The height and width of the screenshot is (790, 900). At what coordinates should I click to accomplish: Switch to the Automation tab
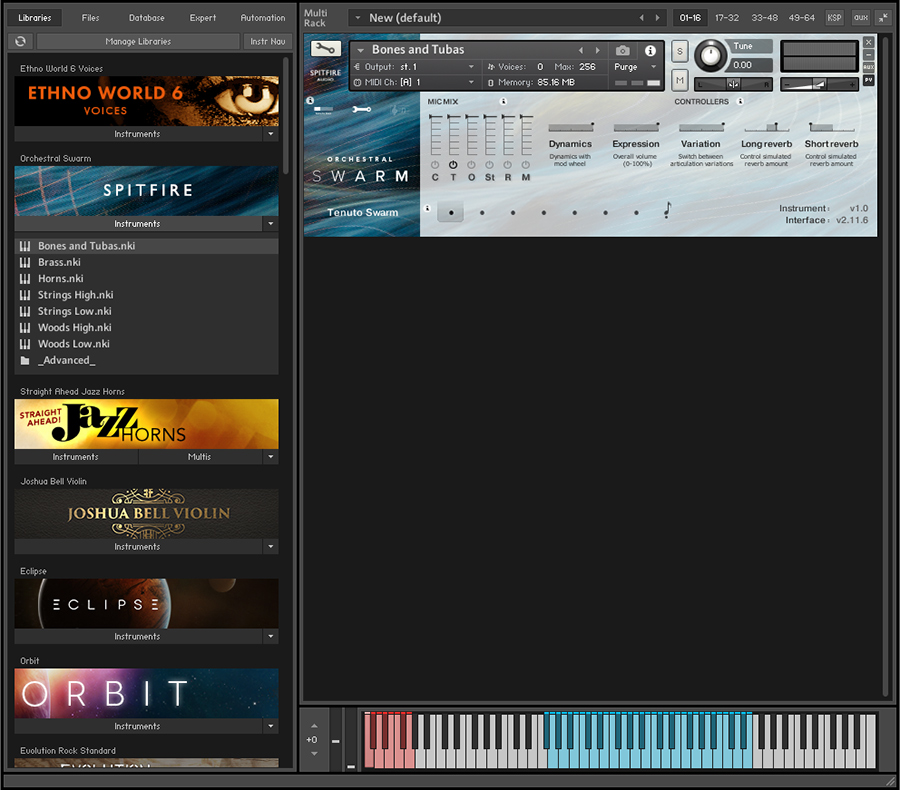click(263, 18)
